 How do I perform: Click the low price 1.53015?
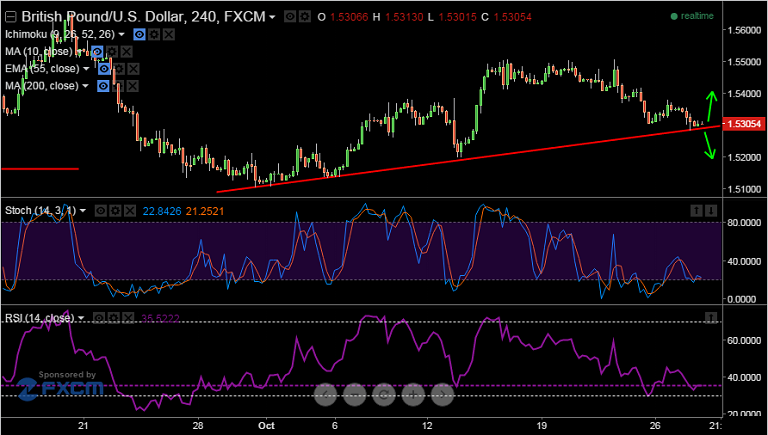tap(457, 17)
